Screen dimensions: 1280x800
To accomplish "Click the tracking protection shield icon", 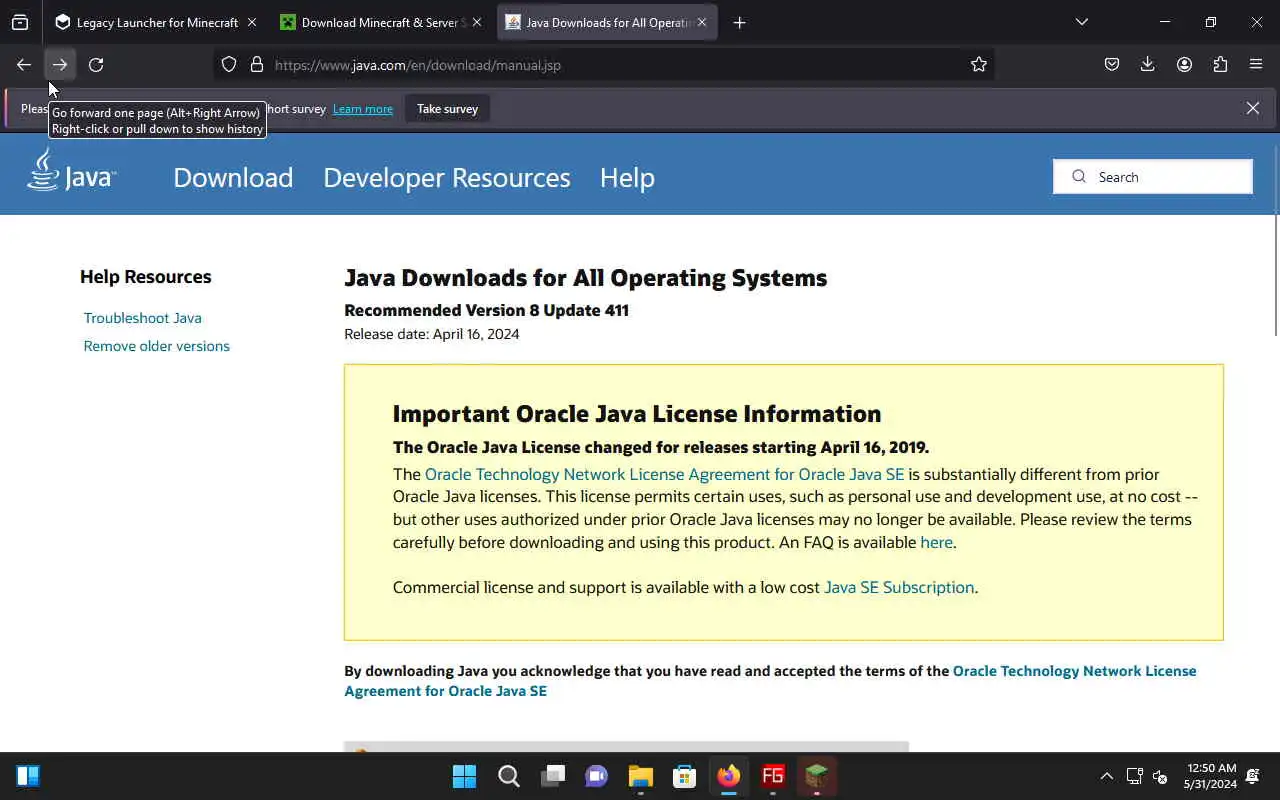I will click(229, 65).
